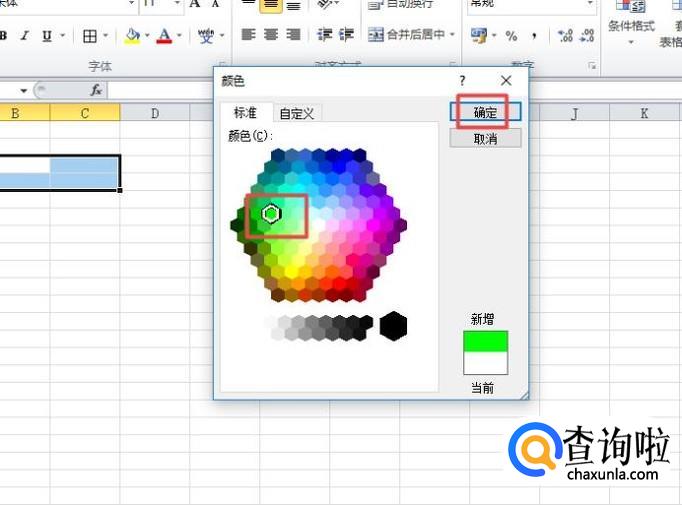Expand the font color dropdown arrow
682x505 pixels.
click(180, 36)
